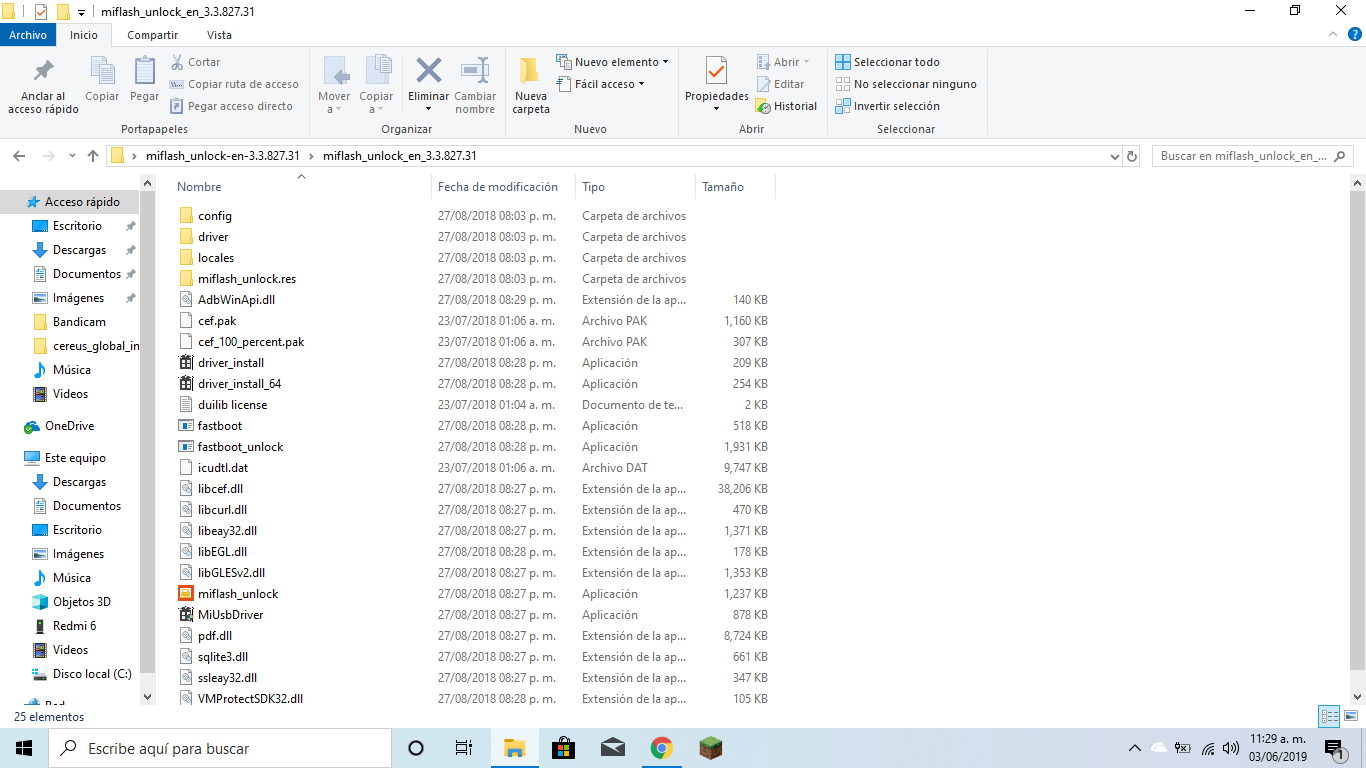Switch to the Inicio tab

coord(84,35)
